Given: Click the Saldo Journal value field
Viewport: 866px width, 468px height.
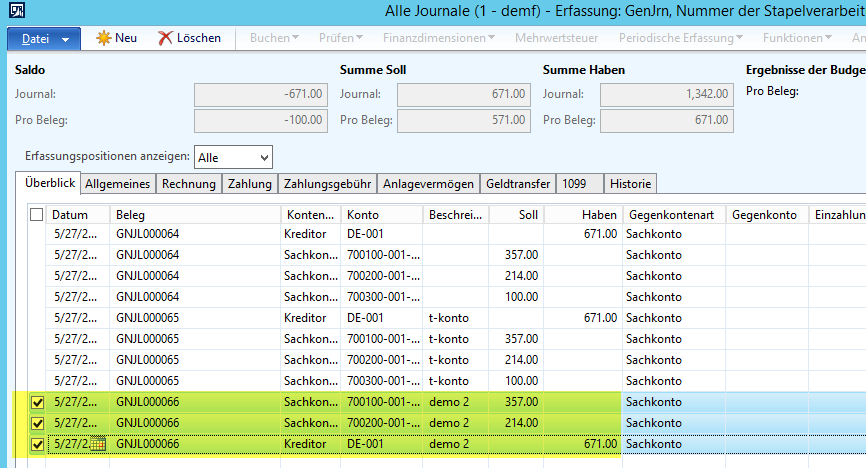Looking at the screenshot, I should tap(259, 95).
